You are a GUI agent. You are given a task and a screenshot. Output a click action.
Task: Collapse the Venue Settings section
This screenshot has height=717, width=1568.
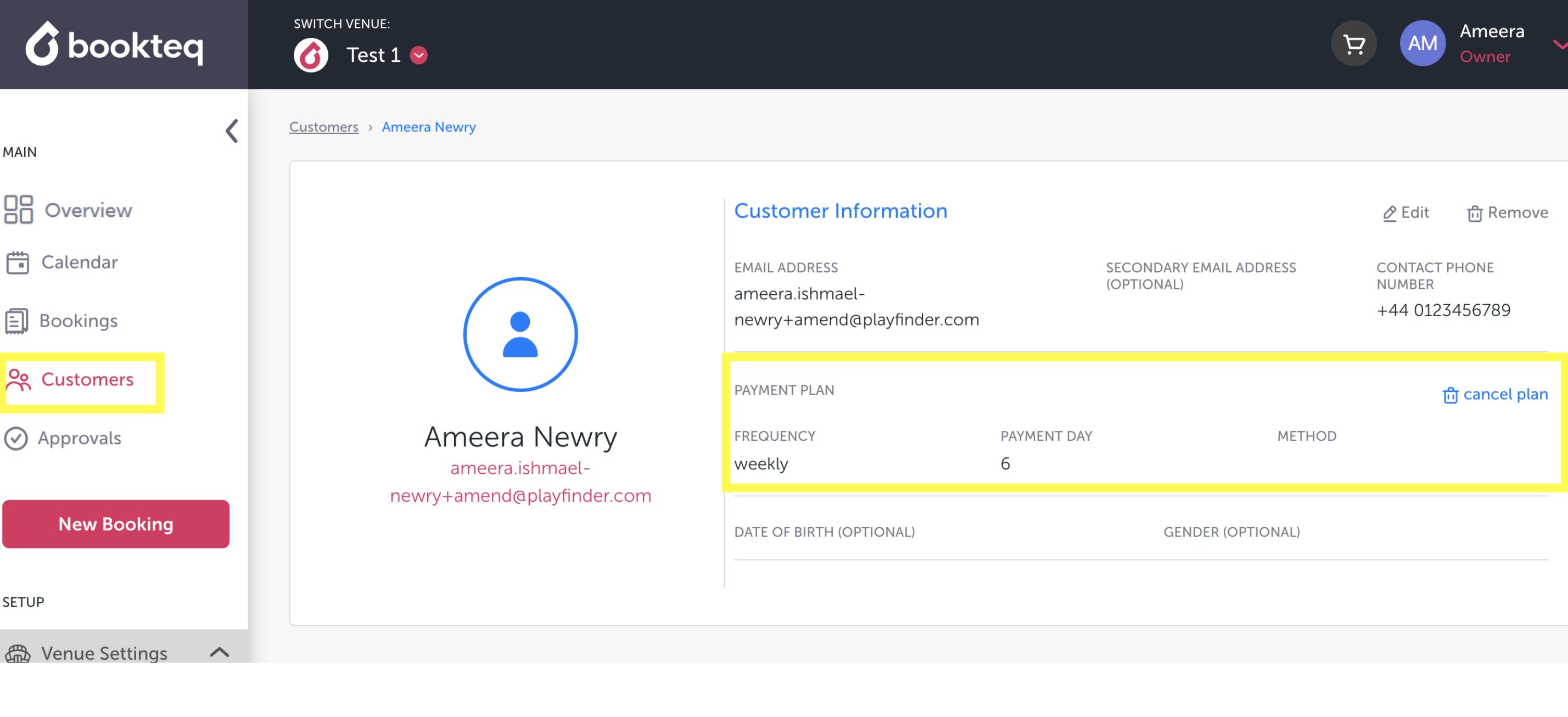219,652
